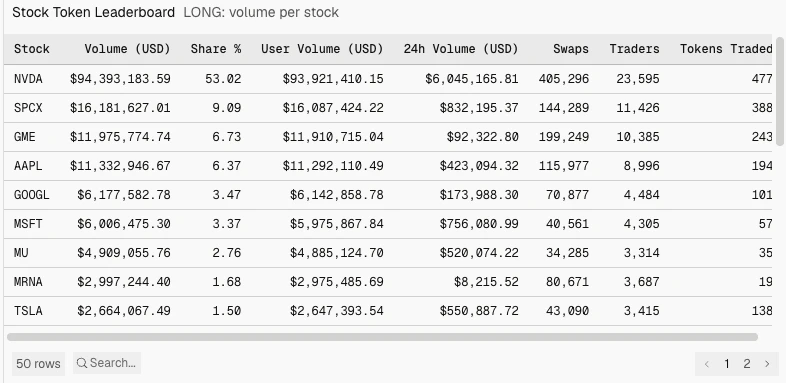Image resolution: width=786 pixels, height=383 pixels.
Task: Click the horizontal scrollbar below the table
Action: pos(382,337)
